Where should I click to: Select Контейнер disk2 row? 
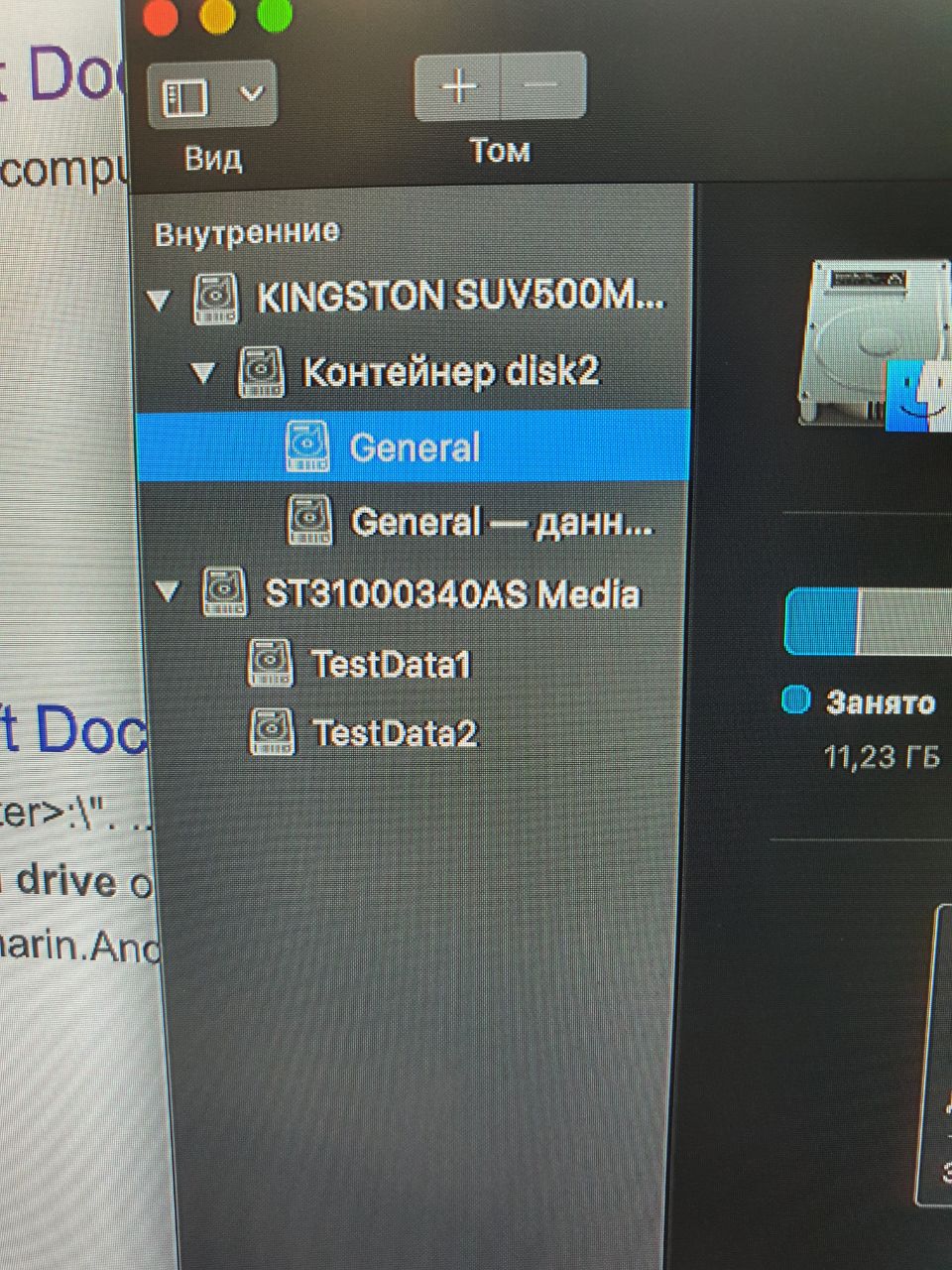click(414, 372)
